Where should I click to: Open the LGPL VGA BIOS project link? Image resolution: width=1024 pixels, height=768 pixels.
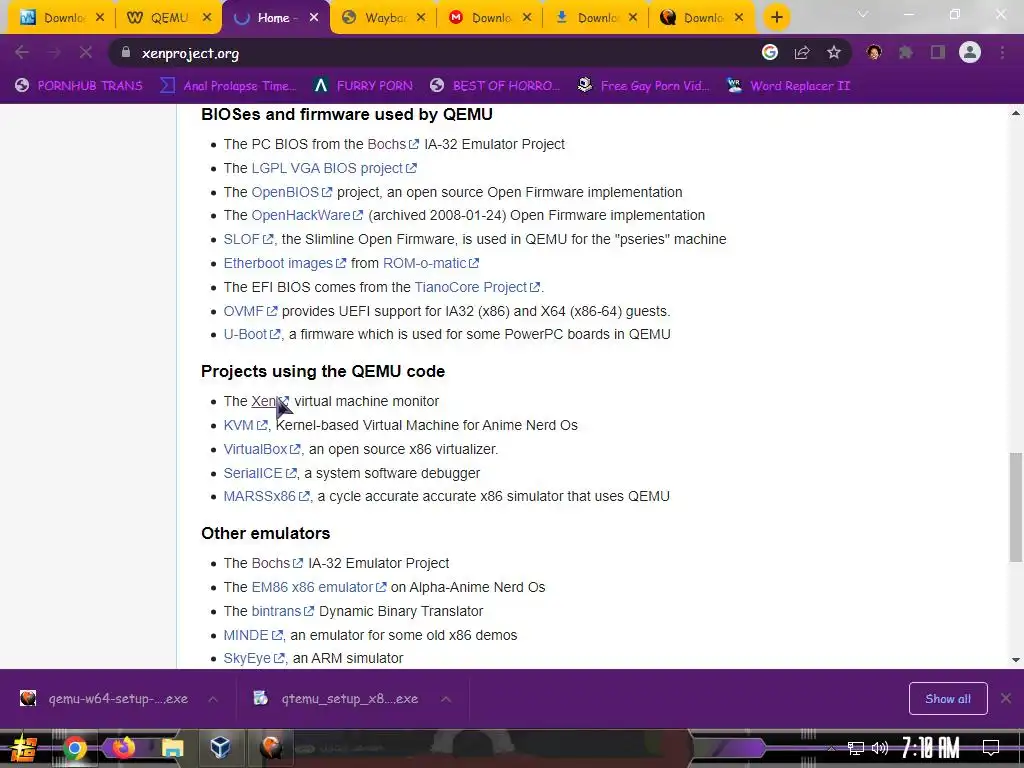[x=334, y=168]
